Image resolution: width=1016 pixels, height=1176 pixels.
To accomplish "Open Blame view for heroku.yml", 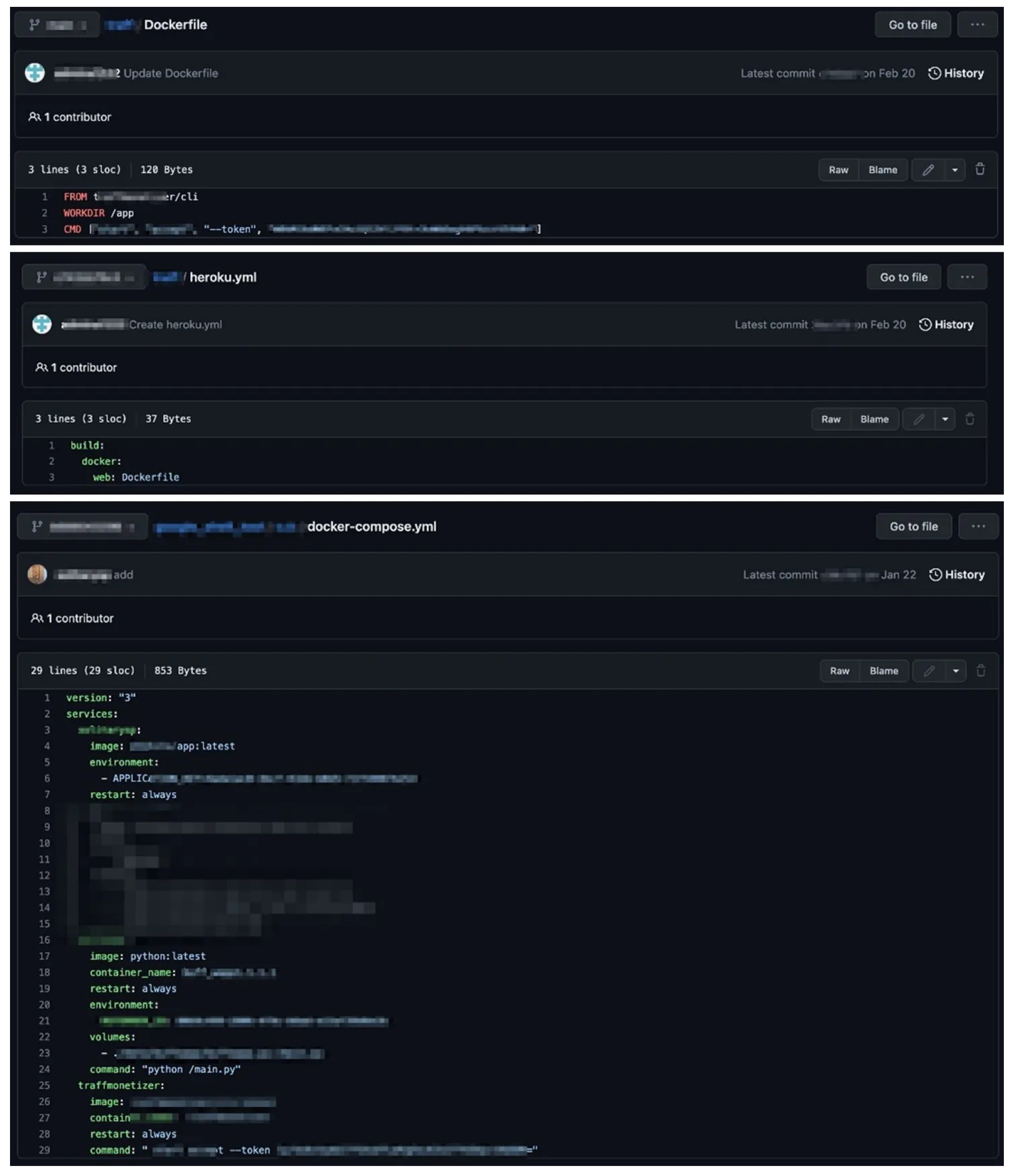I will [x=874, y=419].
